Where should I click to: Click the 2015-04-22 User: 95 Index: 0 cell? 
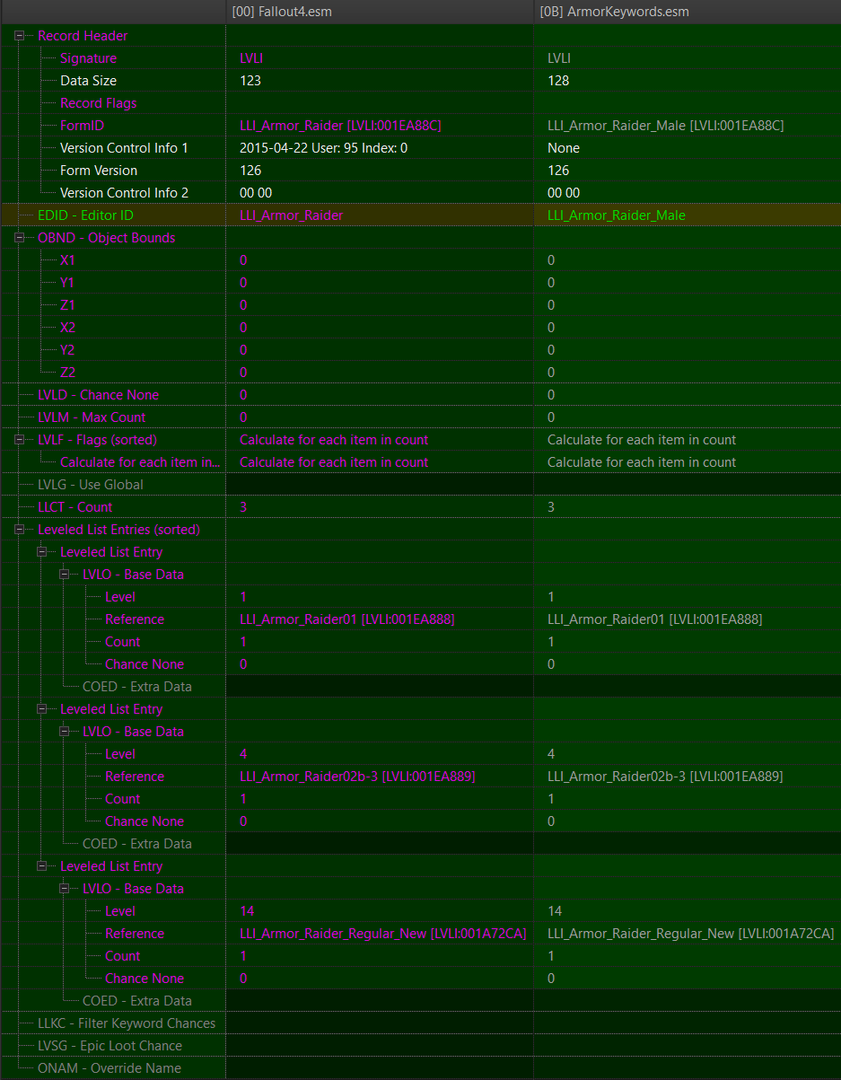[380, 148]
